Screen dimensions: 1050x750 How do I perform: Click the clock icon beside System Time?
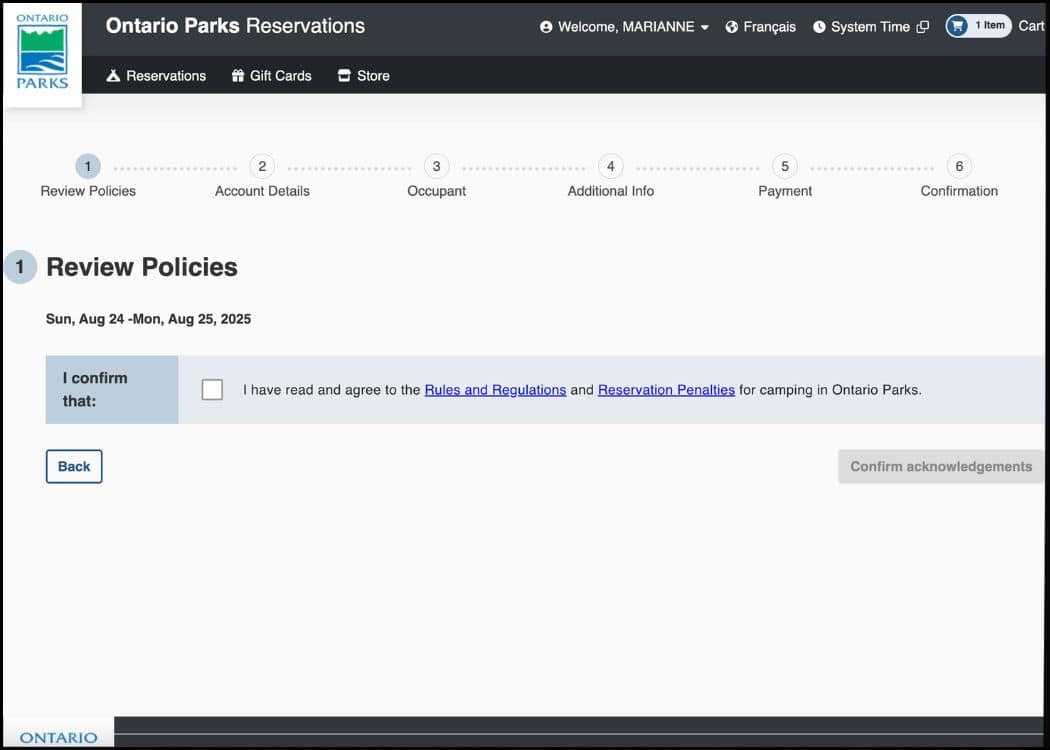pyautogui.click(x=819, y=27)
